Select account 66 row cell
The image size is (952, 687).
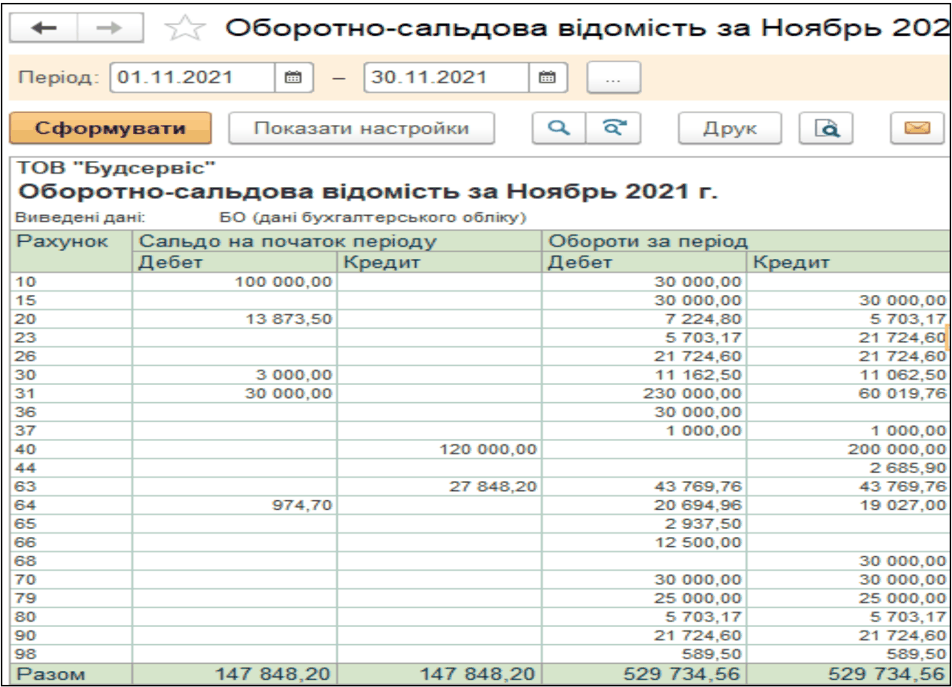coord(71,543)
